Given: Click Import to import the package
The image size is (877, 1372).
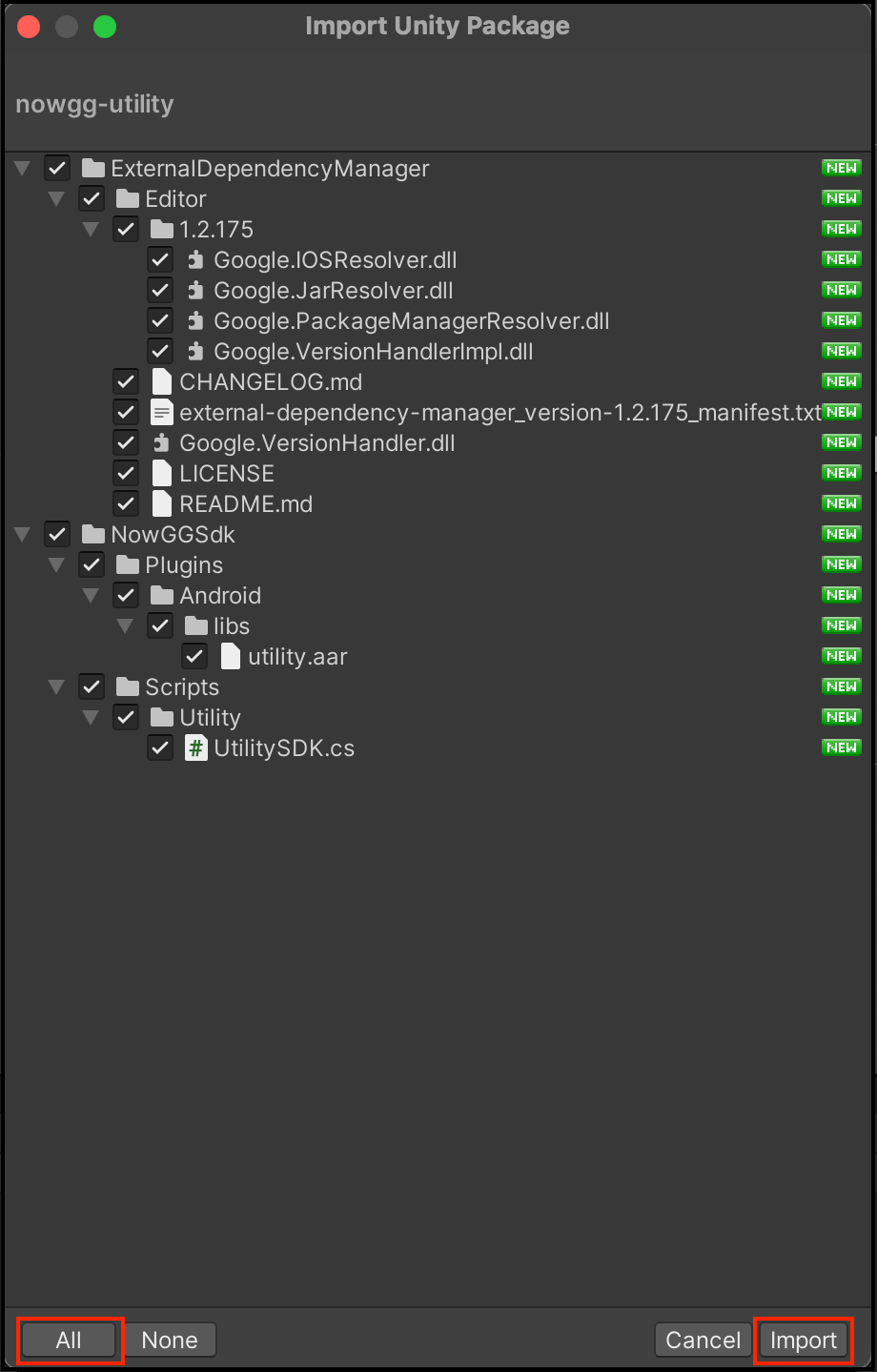Looking at the screenshot, I should click(803, 1340).
